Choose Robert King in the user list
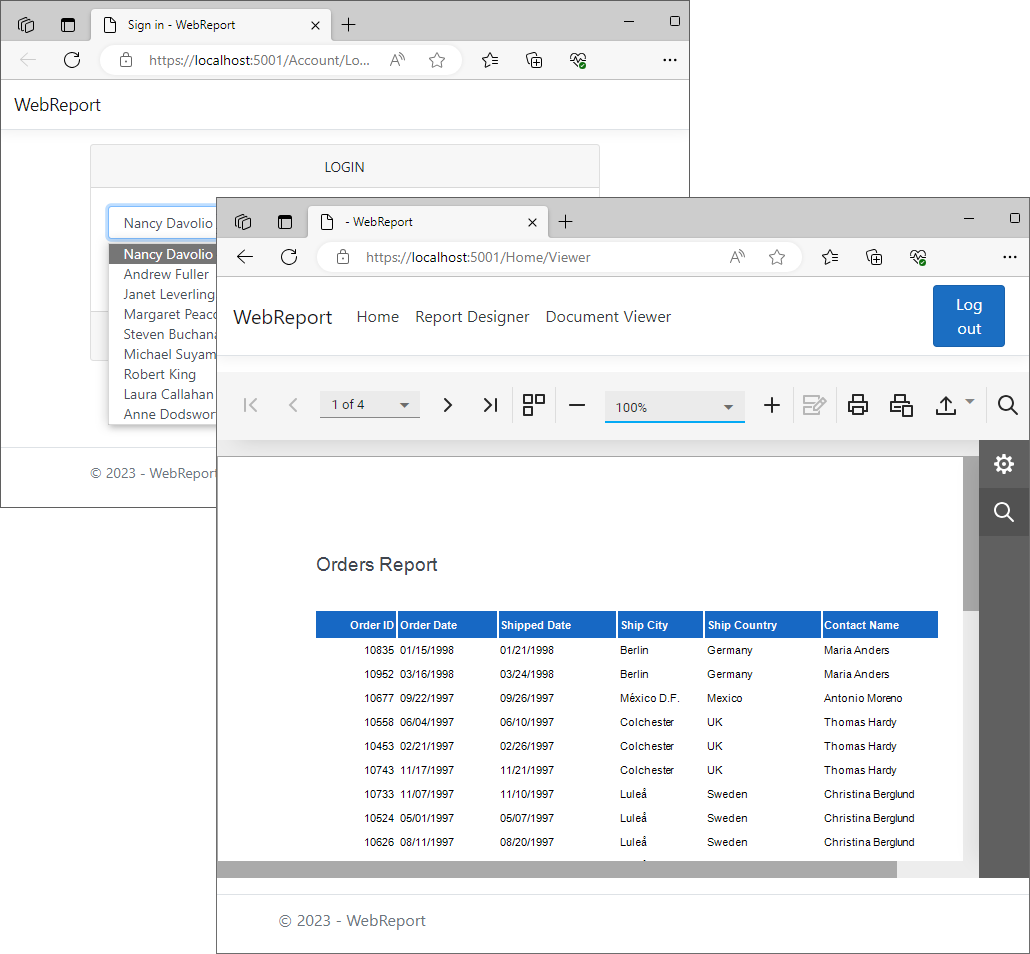Screen dimensions: 1030x954 click(160, 375)
